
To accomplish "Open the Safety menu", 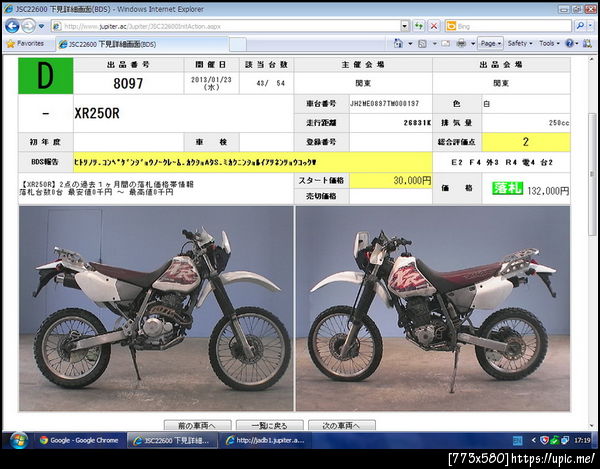I will pyautogui.click(x=520, y=44).
